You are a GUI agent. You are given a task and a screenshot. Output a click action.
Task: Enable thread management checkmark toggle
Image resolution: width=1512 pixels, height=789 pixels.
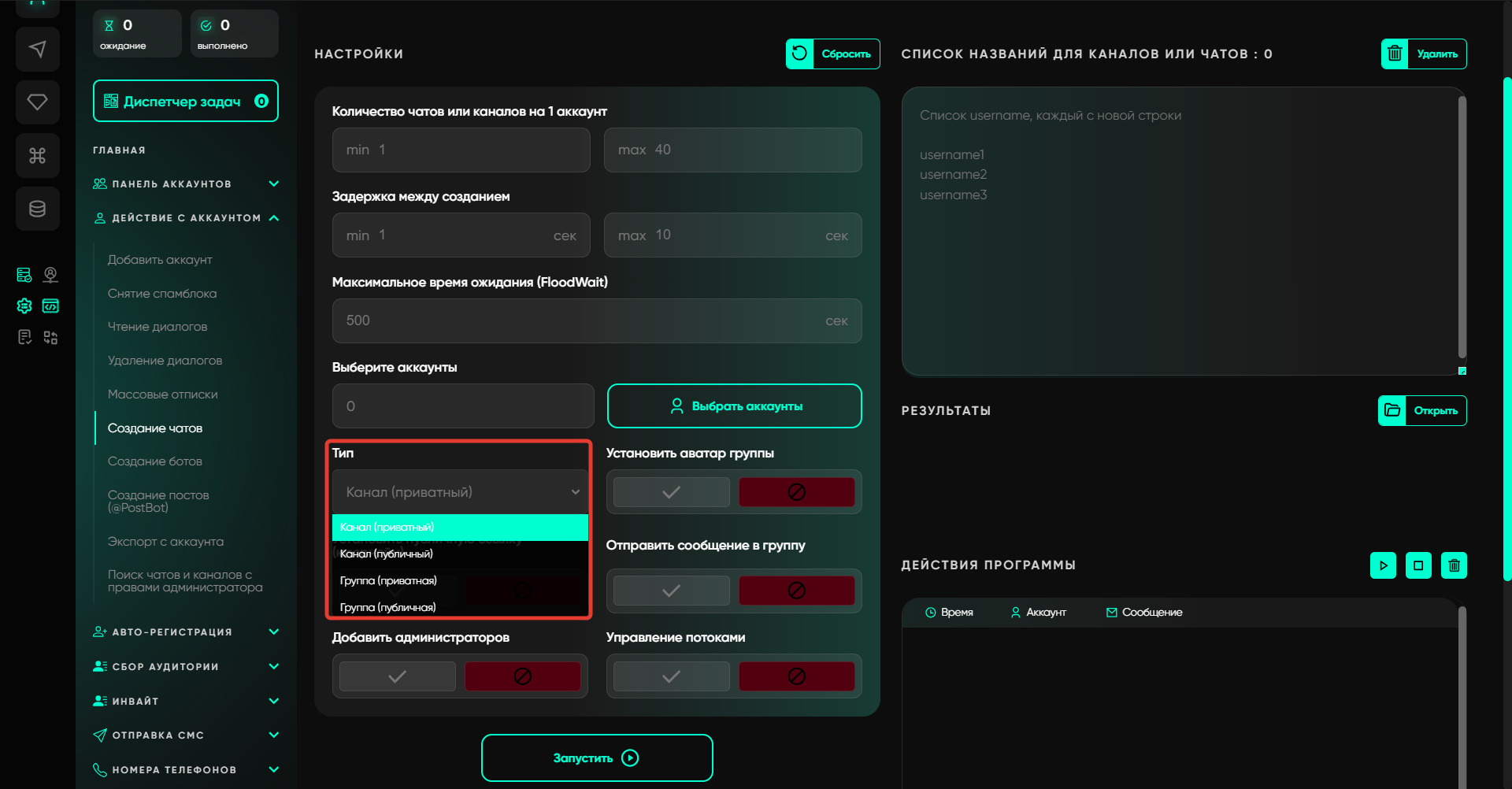click(x=671, y=676)
